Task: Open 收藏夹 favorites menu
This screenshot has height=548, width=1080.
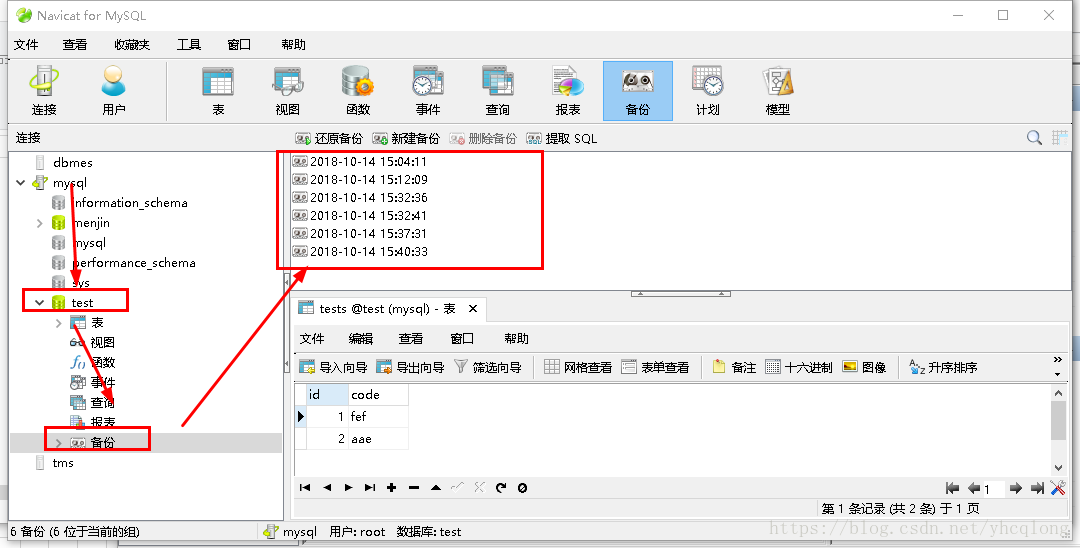Action: coord(132,45)
